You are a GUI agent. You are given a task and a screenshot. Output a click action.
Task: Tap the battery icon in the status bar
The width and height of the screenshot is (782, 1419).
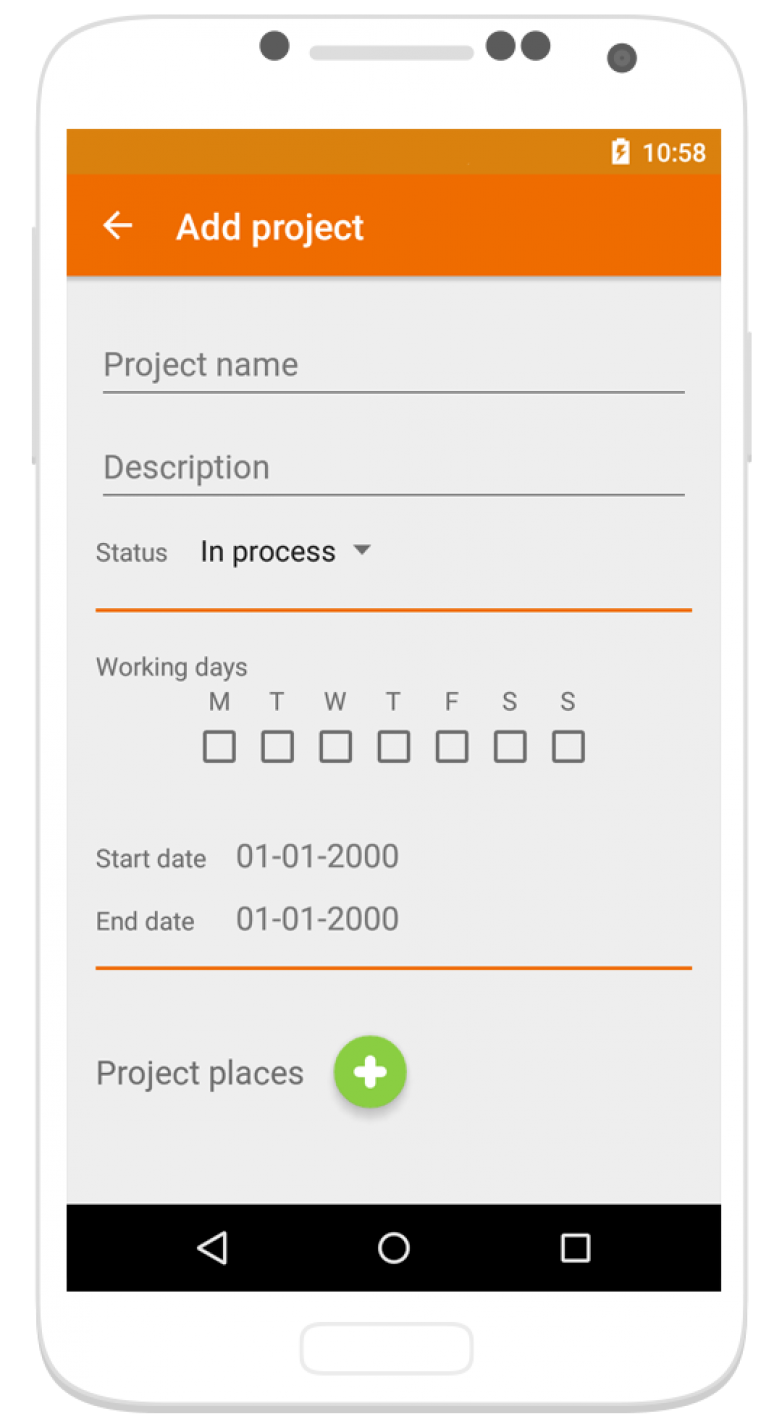(622, 152)
